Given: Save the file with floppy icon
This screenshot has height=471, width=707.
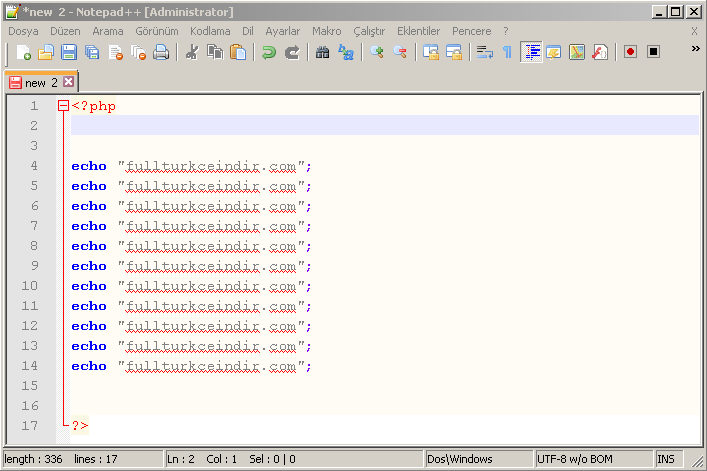Looking at the screenshot, I should pos(69,52).
